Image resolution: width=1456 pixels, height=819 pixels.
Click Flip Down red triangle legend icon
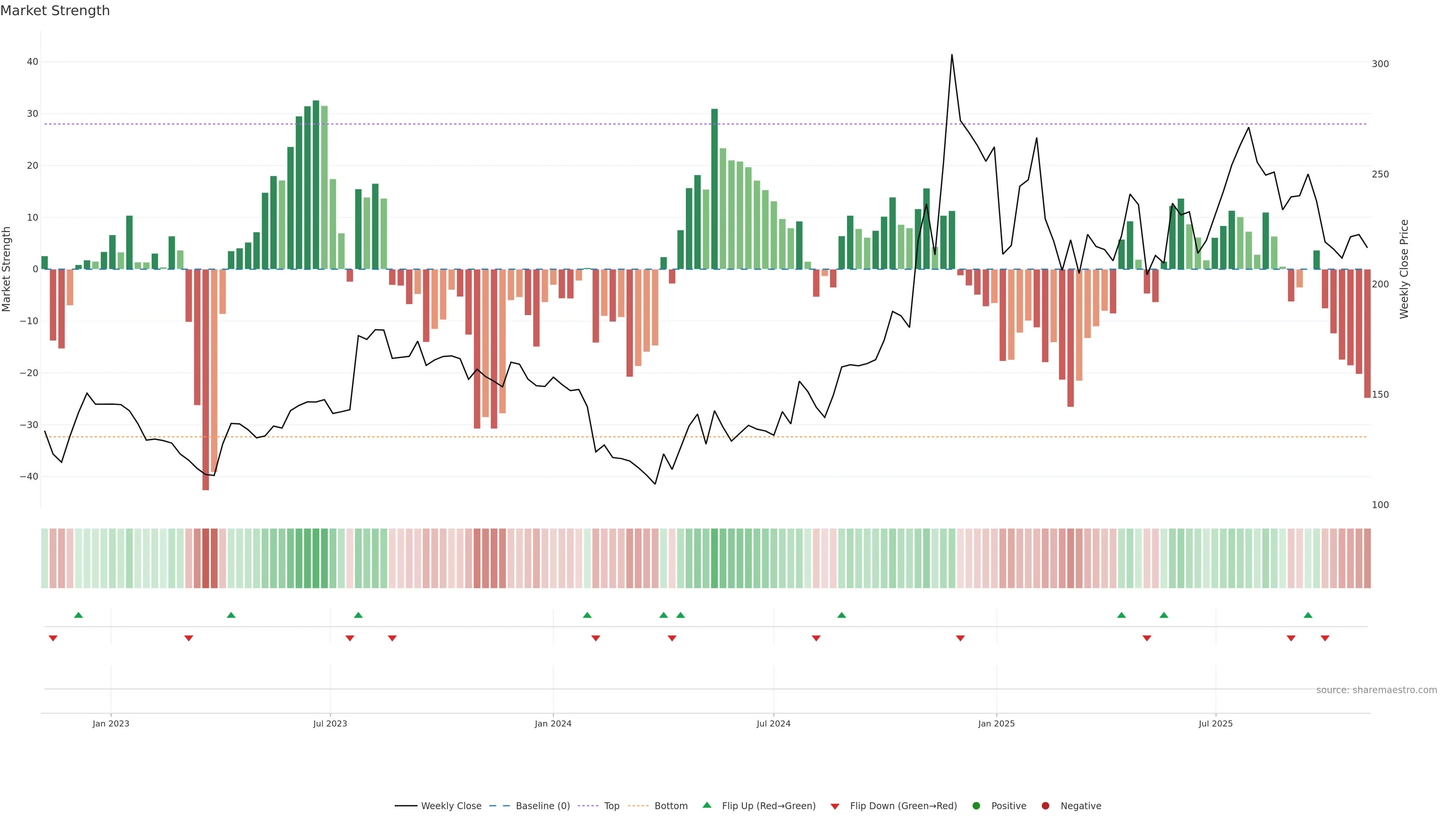[x=835, y=806]
